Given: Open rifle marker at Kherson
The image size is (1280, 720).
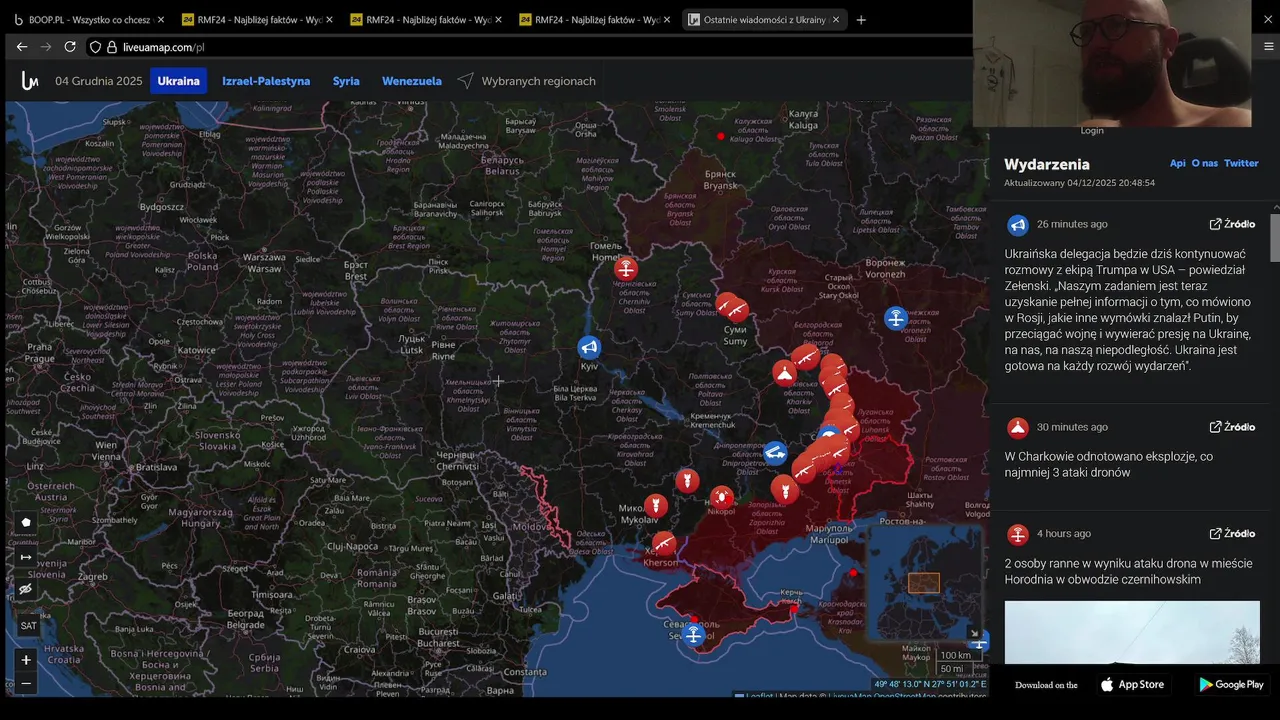Looking at the screenshot, I should (664, 544).
